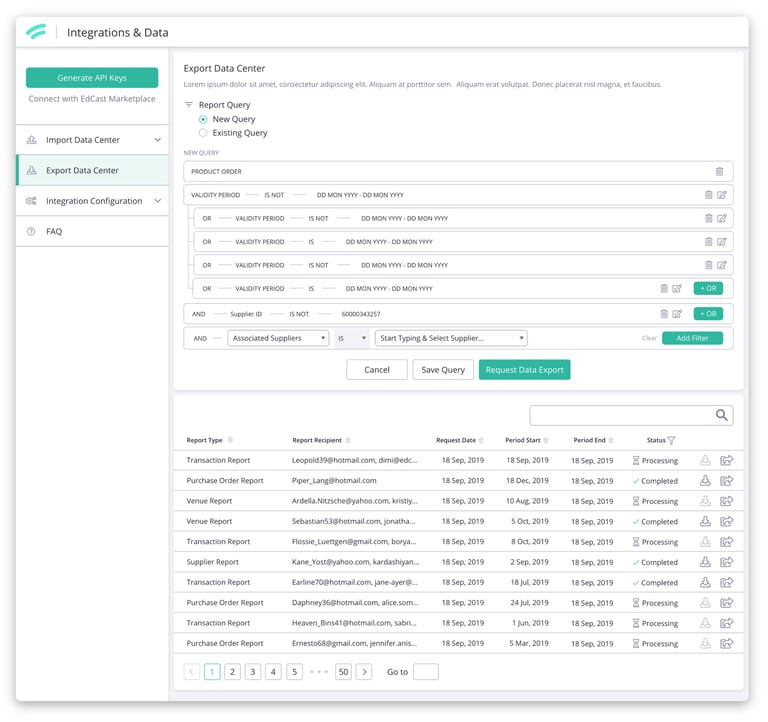Open the FAQ menu item
The height and width of the screenshot is (722, 768).
[x=92, y=231]
